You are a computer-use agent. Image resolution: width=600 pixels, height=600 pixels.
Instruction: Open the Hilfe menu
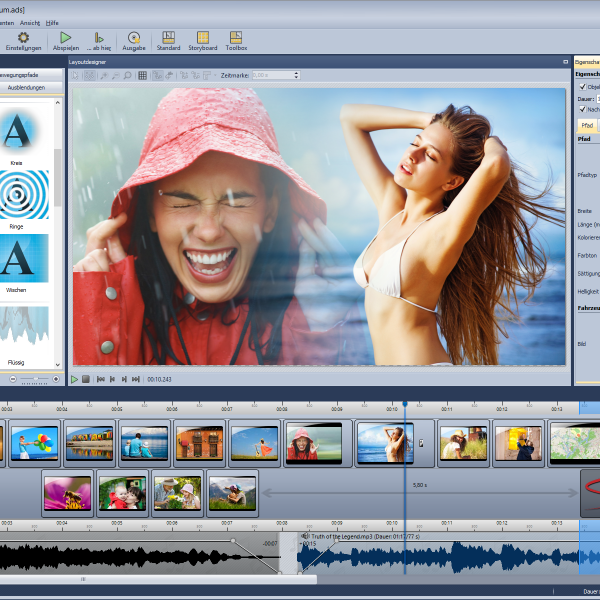coord(52,23)
